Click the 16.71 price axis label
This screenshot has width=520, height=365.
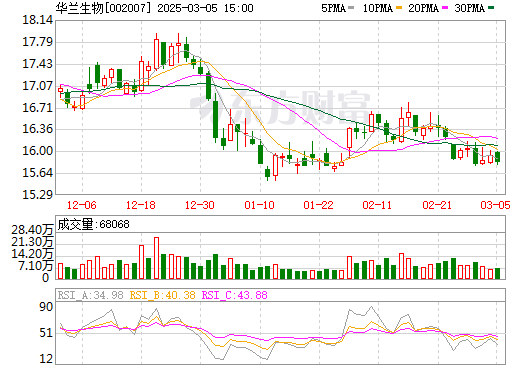37,108
